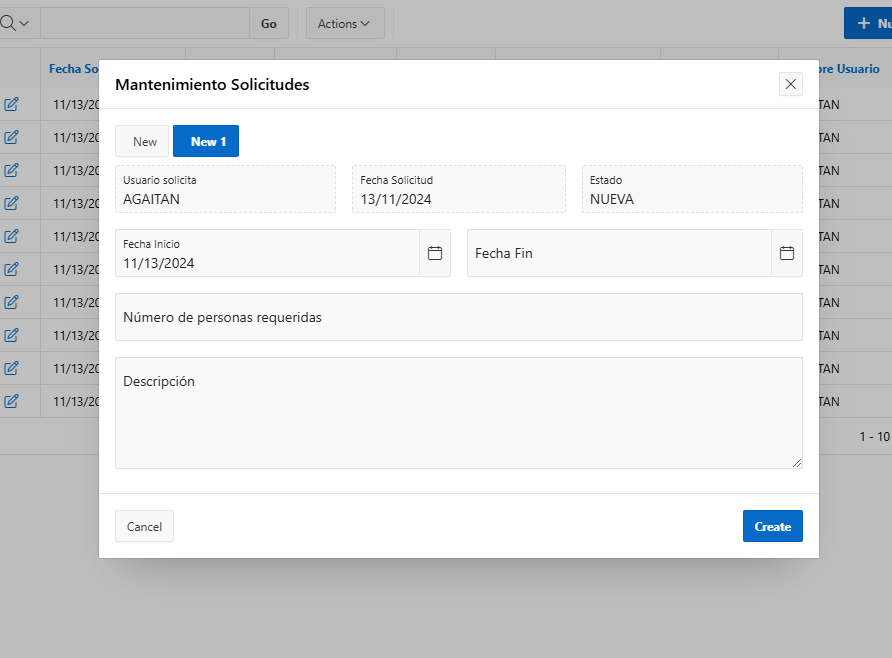Click the Número de personas requeridas field
Screen dimensions: 892x658
point(458,316)
